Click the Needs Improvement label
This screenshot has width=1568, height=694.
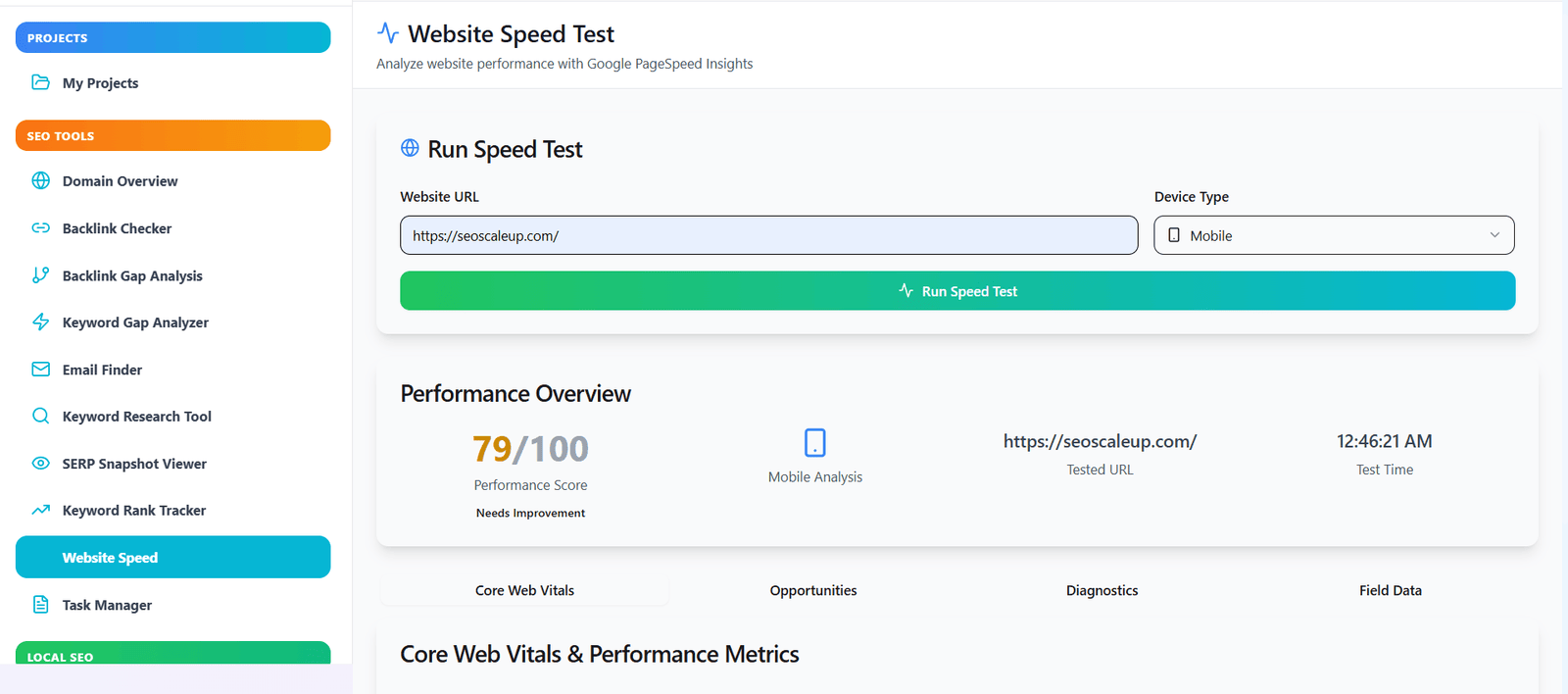pyautogui.click(x=530, y=513)
